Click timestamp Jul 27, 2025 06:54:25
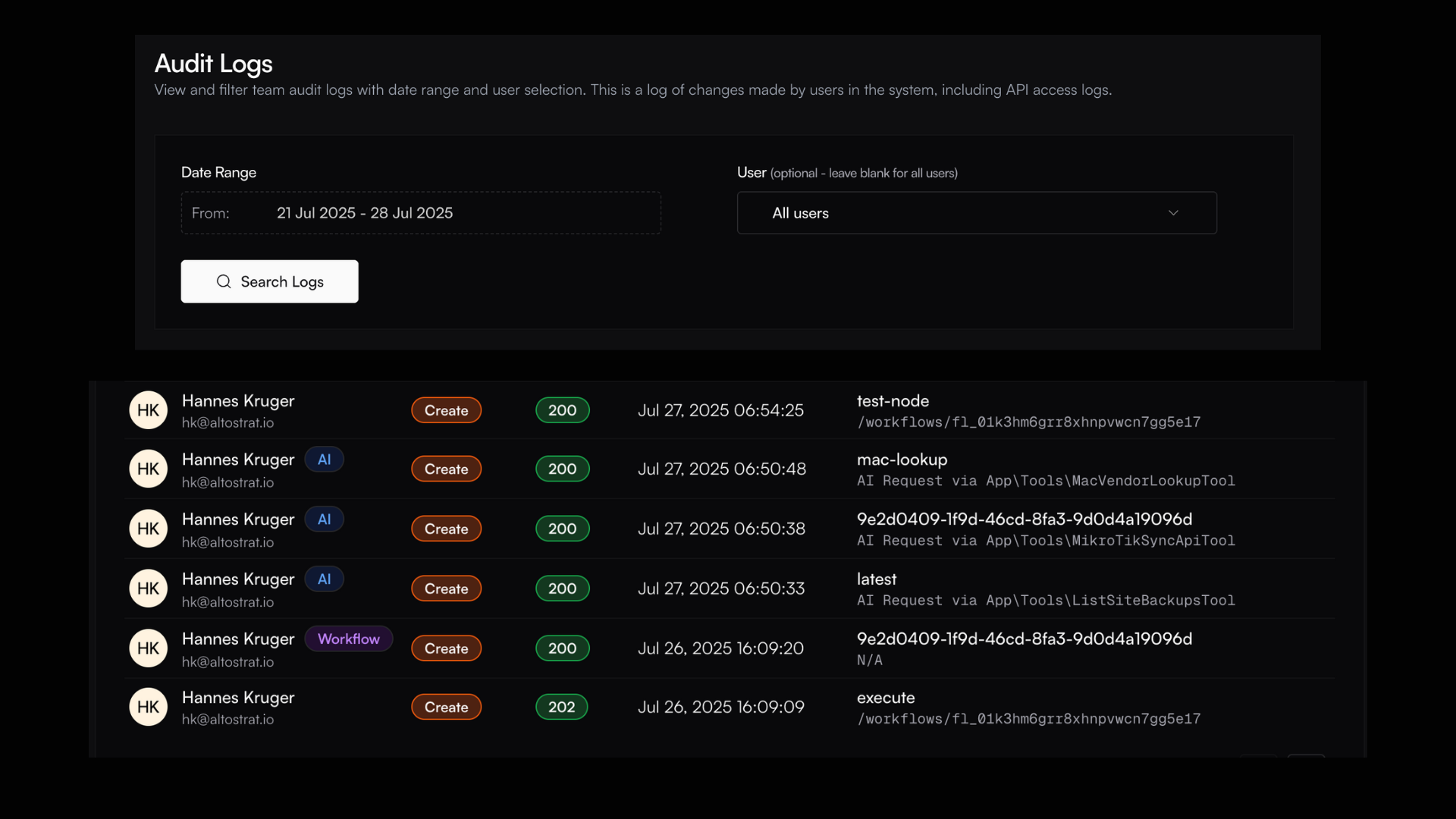Image resolution: width=1456 pixels, height=819 pixels. 720,410
